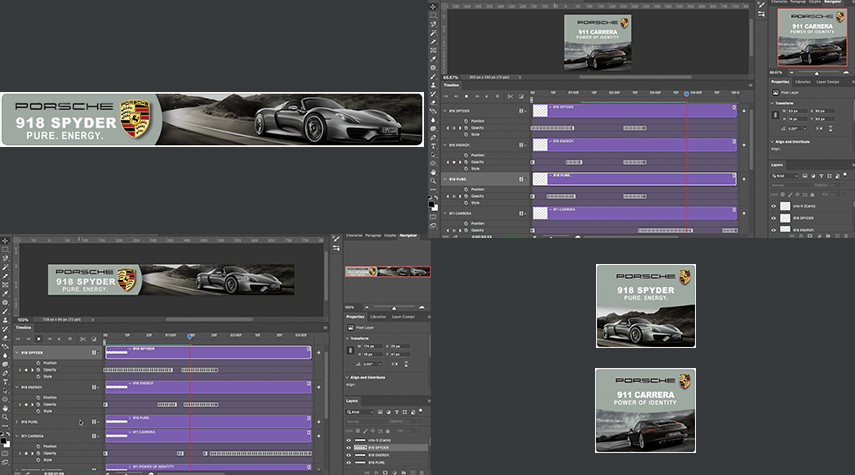Click the playhead marker in the 911 Carrera timeline
The image size is (855, 475).
pyautogui.click(x=687, y=94)
